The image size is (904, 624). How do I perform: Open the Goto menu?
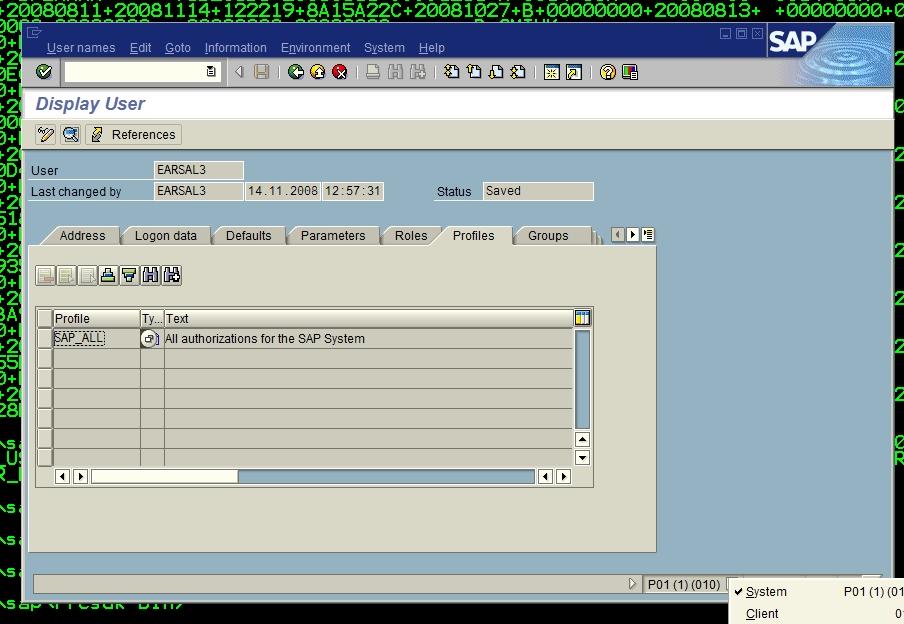(178, 48)
